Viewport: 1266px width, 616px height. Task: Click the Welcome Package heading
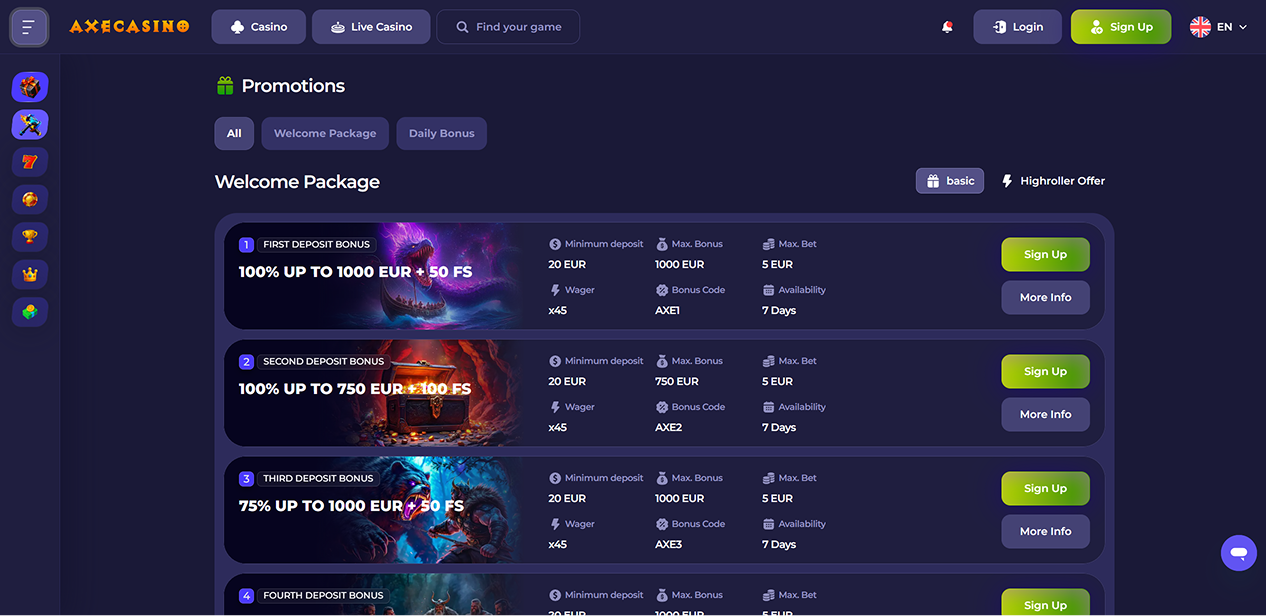click(297, 182)
